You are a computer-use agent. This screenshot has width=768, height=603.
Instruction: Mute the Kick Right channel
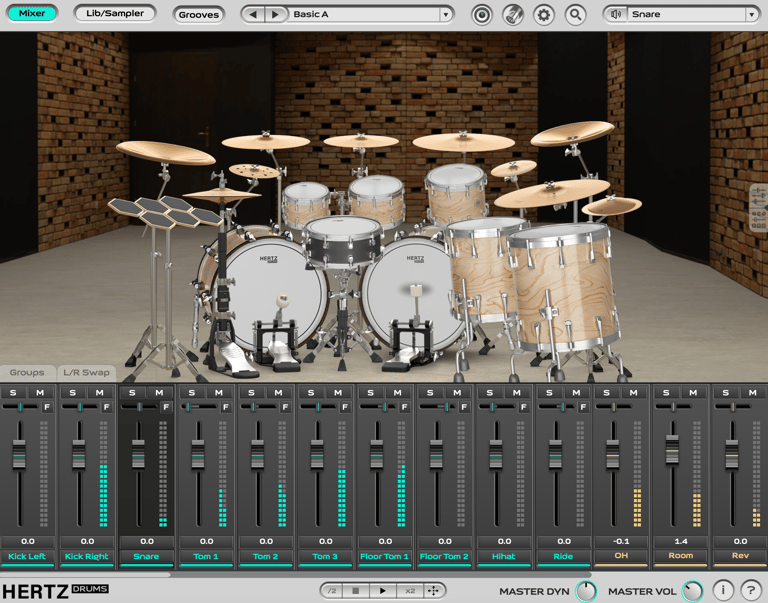point(99,393)
